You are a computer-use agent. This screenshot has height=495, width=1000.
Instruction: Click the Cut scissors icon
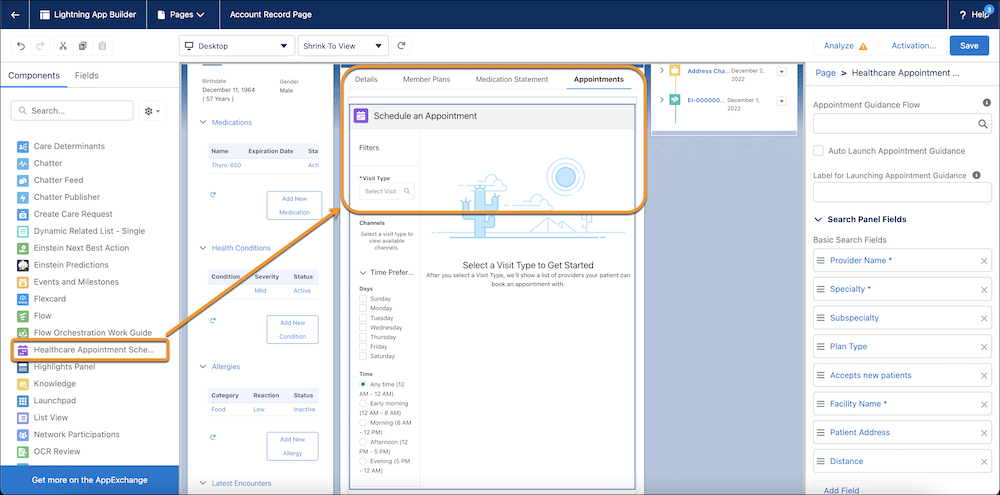[x=62, y=46]
